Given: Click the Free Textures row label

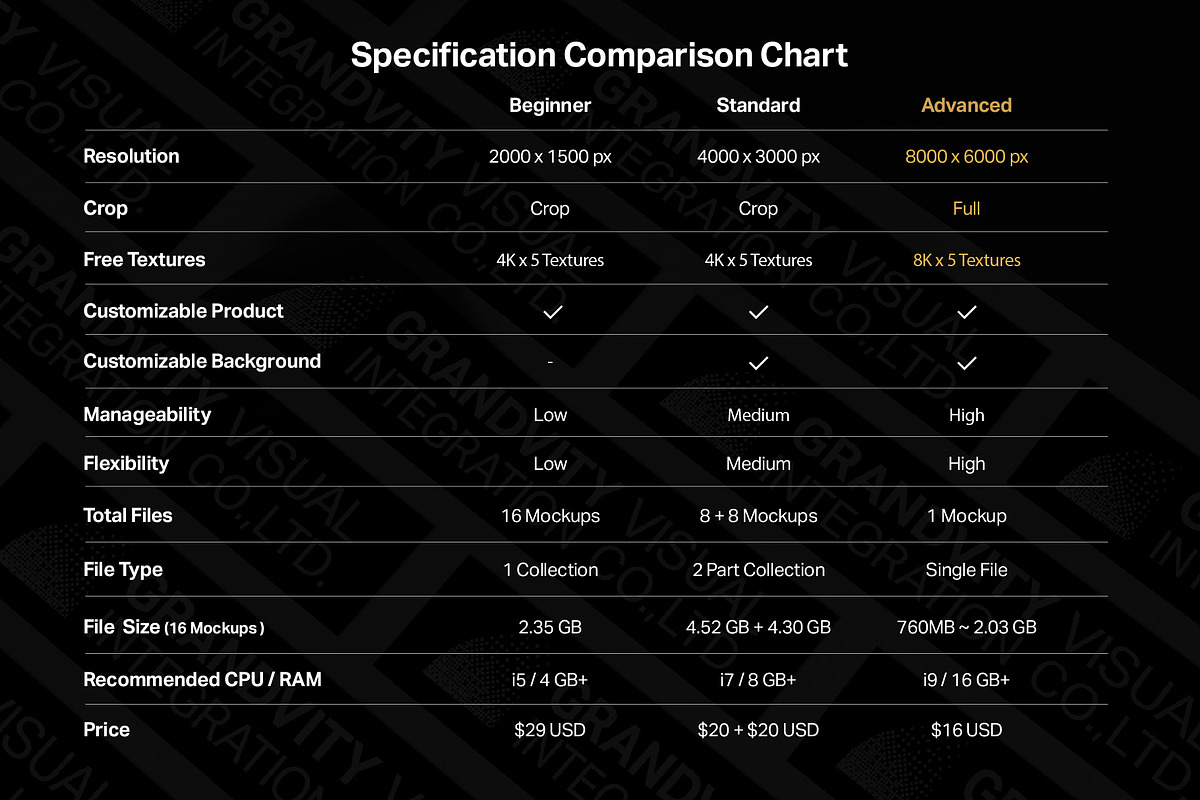Looking at the screenshot, I should [144, 260].
